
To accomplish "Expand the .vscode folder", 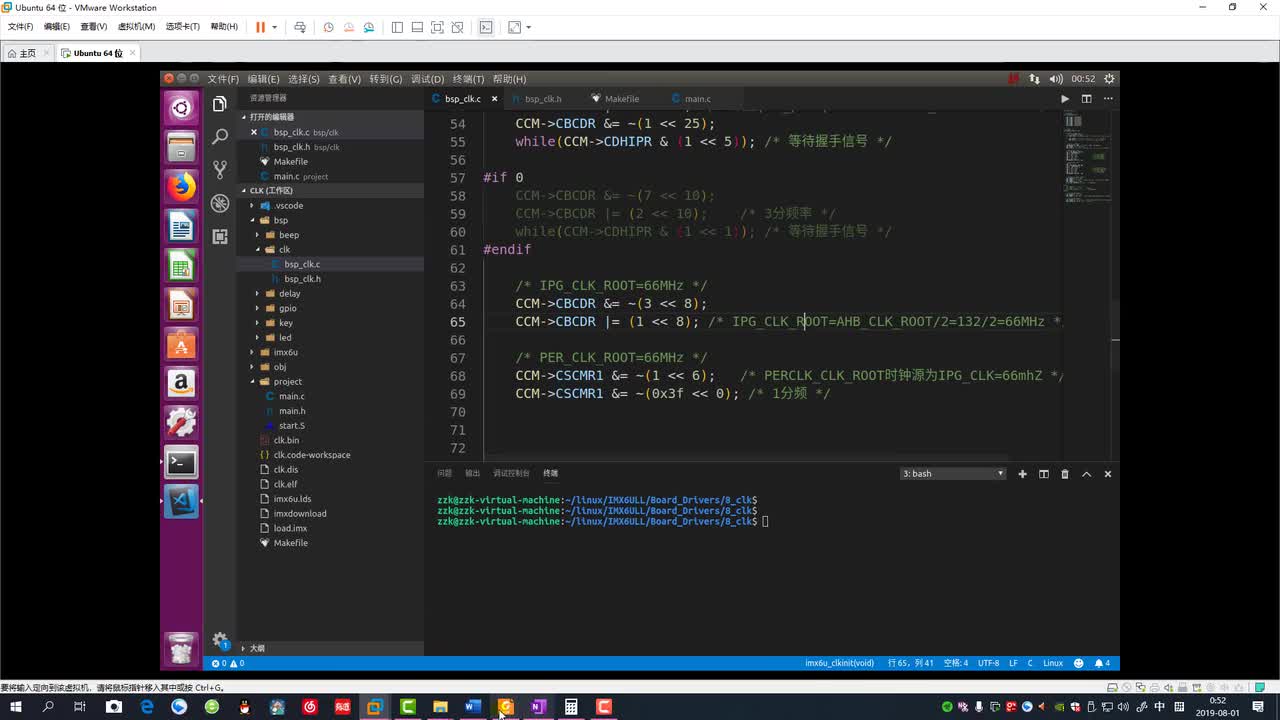I will point(288,205).
